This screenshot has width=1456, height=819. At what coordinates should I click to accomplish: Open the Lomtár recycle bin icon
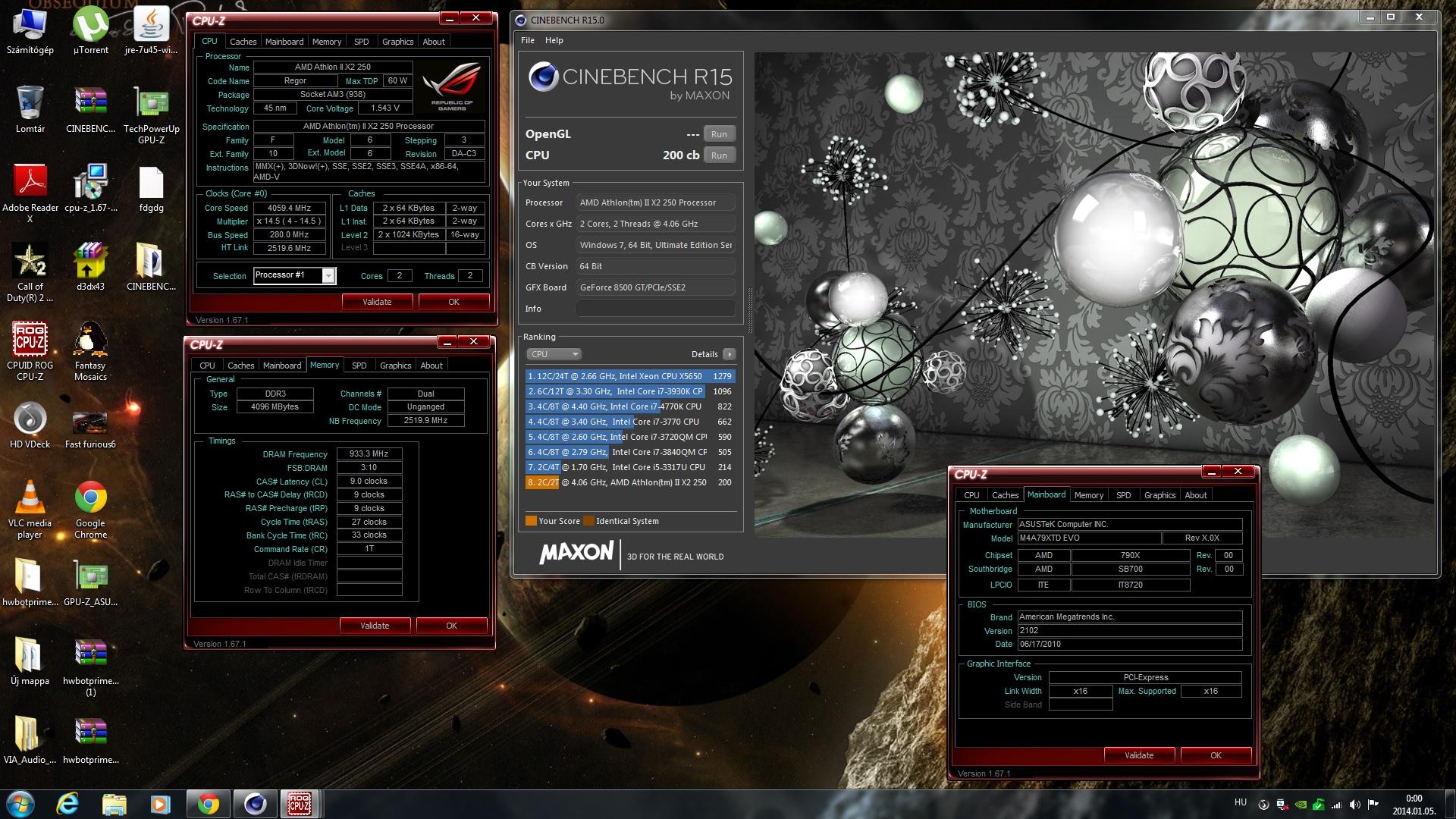(x=30, y=109)
